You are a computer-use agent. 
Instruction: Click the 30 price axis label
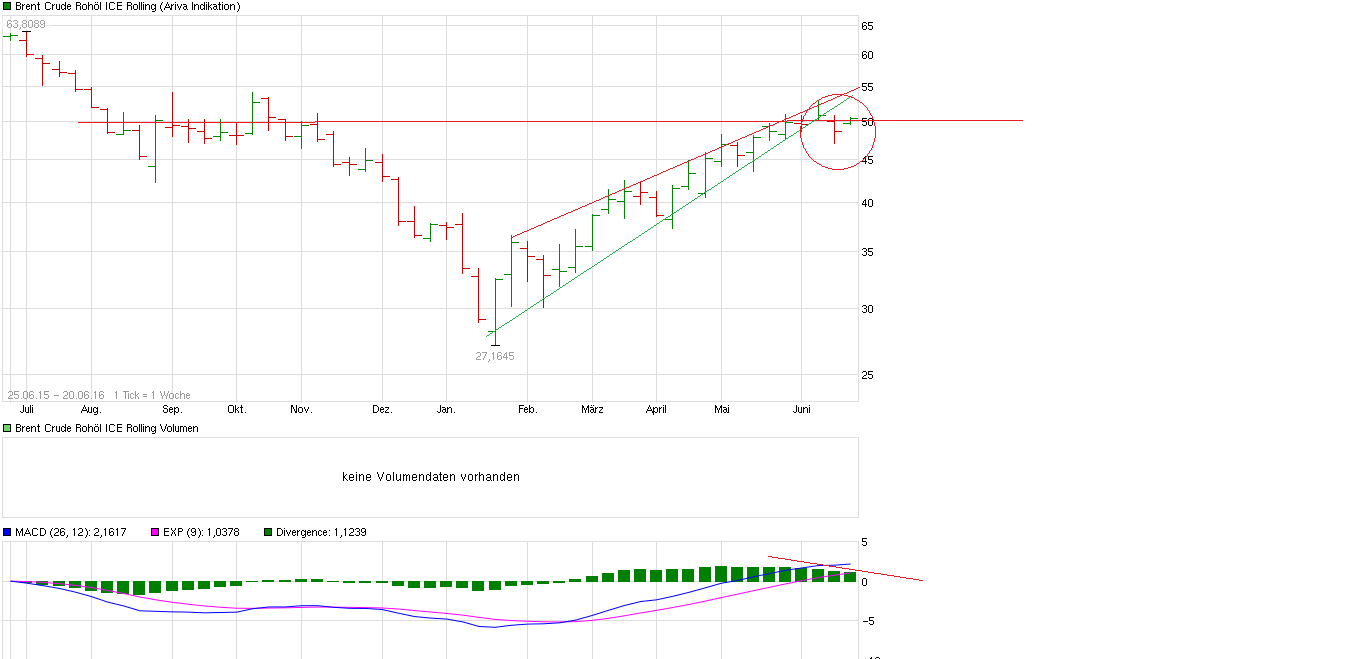(x=867, y=308)
